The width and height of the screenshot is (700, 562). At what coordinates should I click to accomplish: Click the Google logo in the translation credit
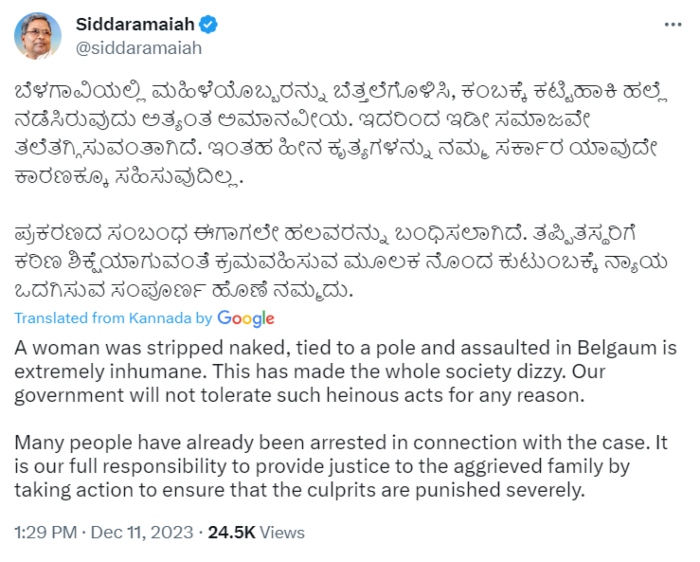pos(245,318)
